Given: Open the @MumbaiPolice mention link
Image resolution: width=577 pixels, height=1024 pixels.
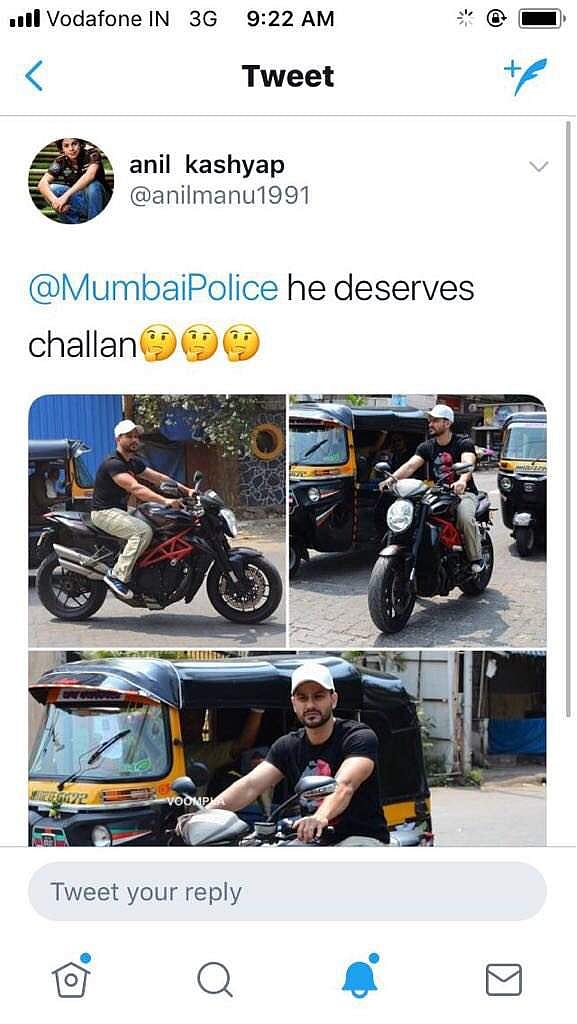Looking at the screenshot, I should tap(153, 288).
